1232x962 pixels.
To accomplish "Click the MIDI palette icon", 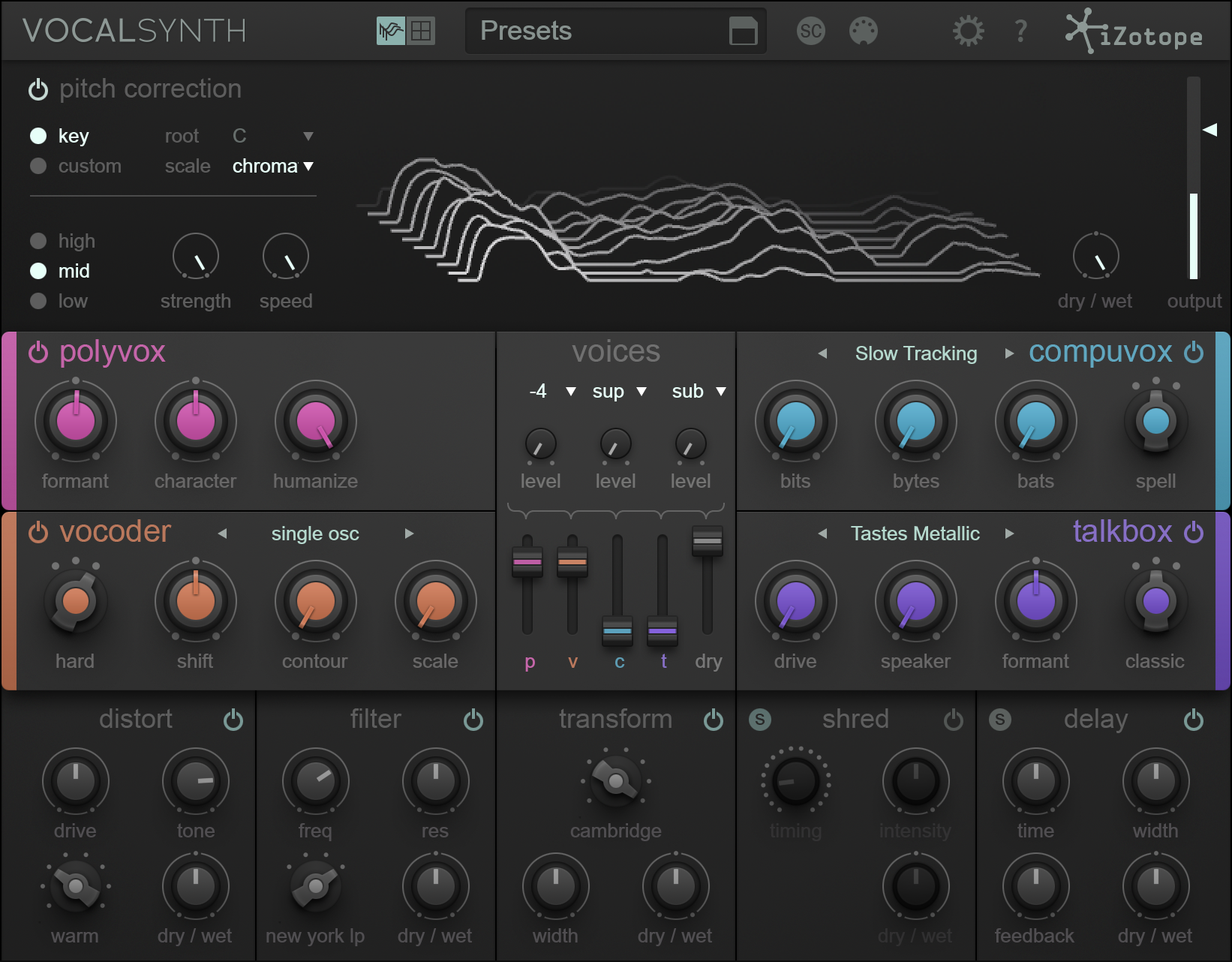I will (863, 32).
